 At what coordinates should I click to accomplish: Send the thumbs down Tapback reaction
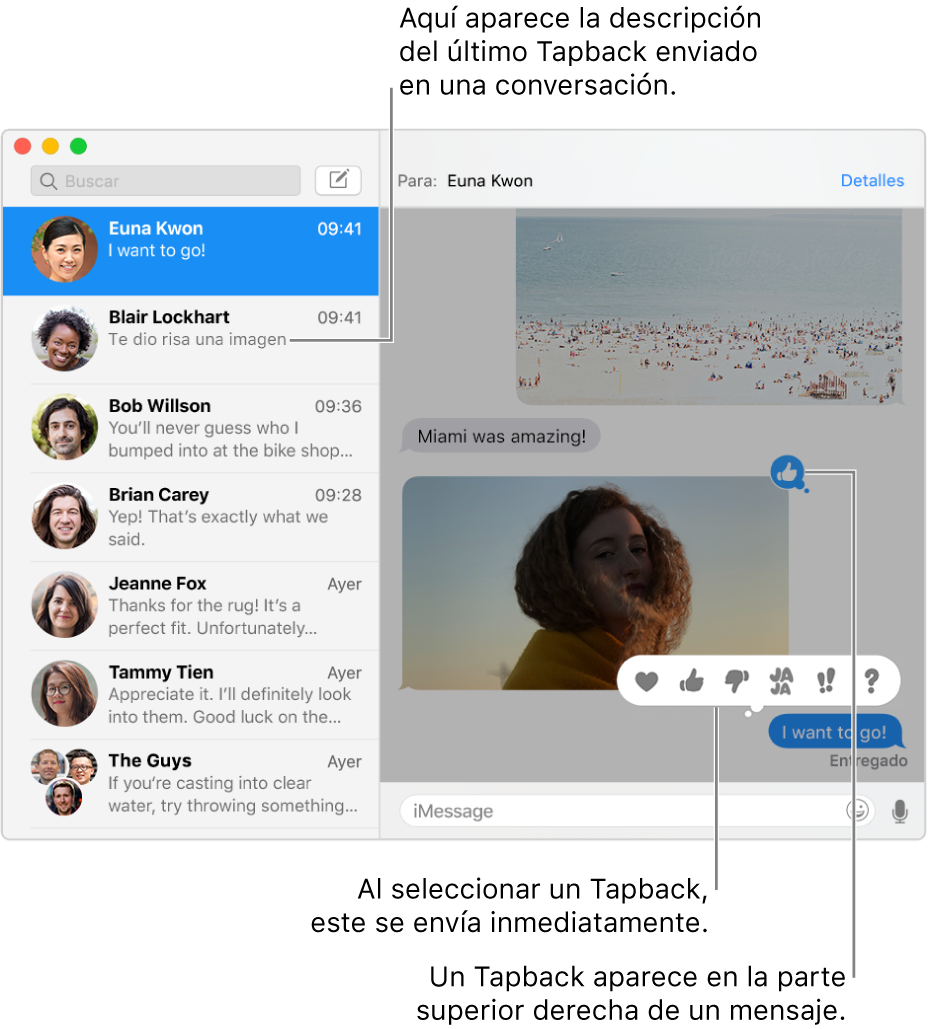pos(736,681)
